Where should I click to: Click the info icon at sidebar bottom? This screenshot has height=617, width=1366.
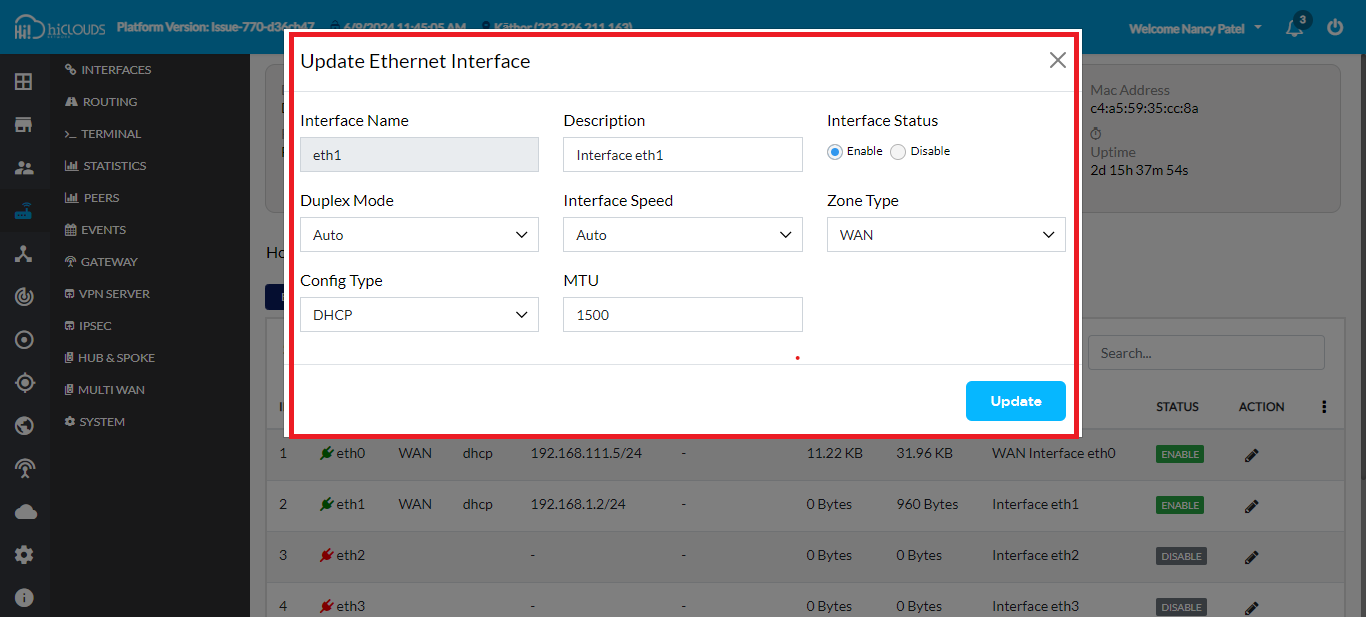click(24, 598)
